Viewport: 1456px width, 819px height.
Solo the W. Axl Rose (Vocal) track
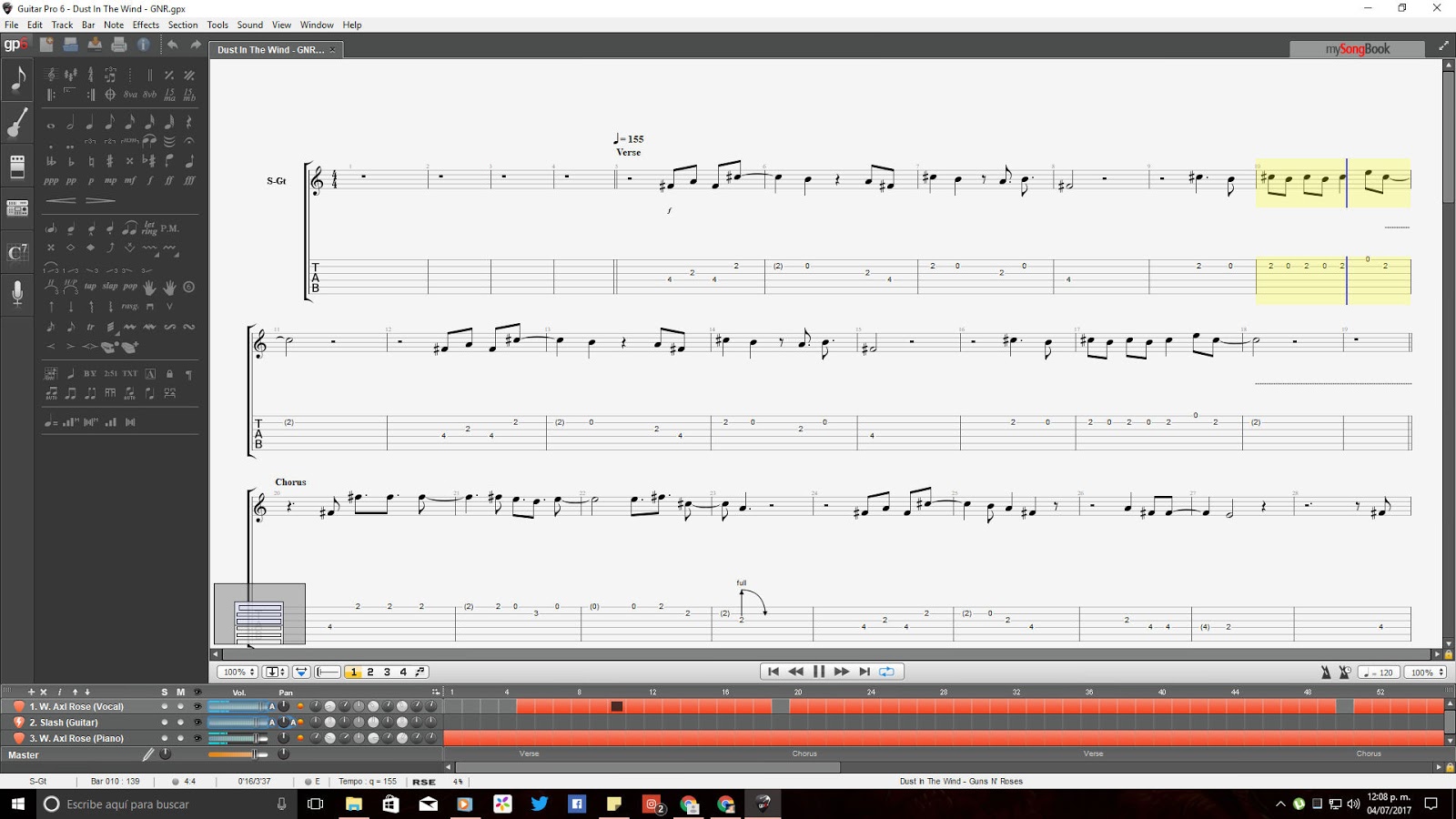165,706
